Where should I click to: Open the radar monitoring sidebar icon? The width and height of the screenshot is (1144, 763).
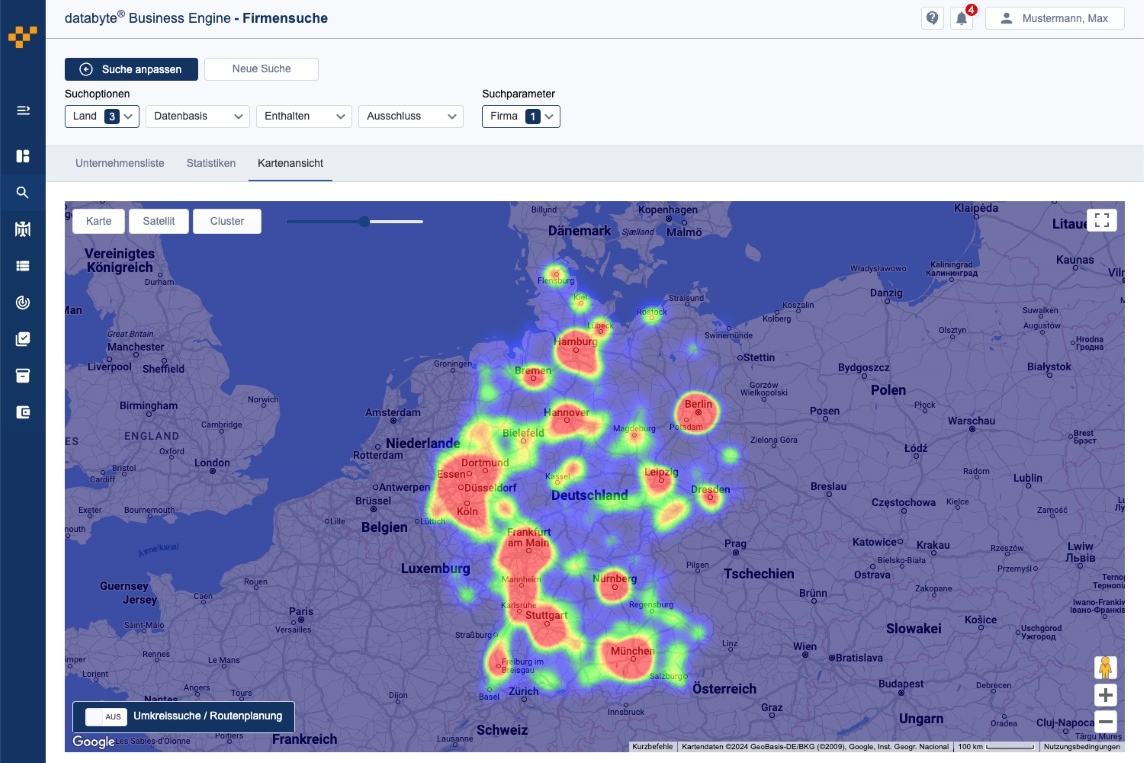coord(23,302)
